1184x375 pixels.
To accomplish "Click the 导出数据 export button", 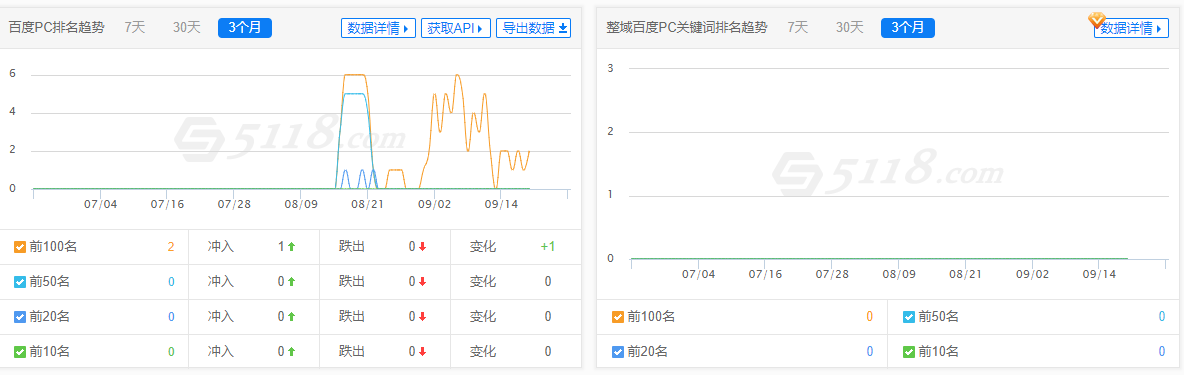I will click(x=534, y=28).
